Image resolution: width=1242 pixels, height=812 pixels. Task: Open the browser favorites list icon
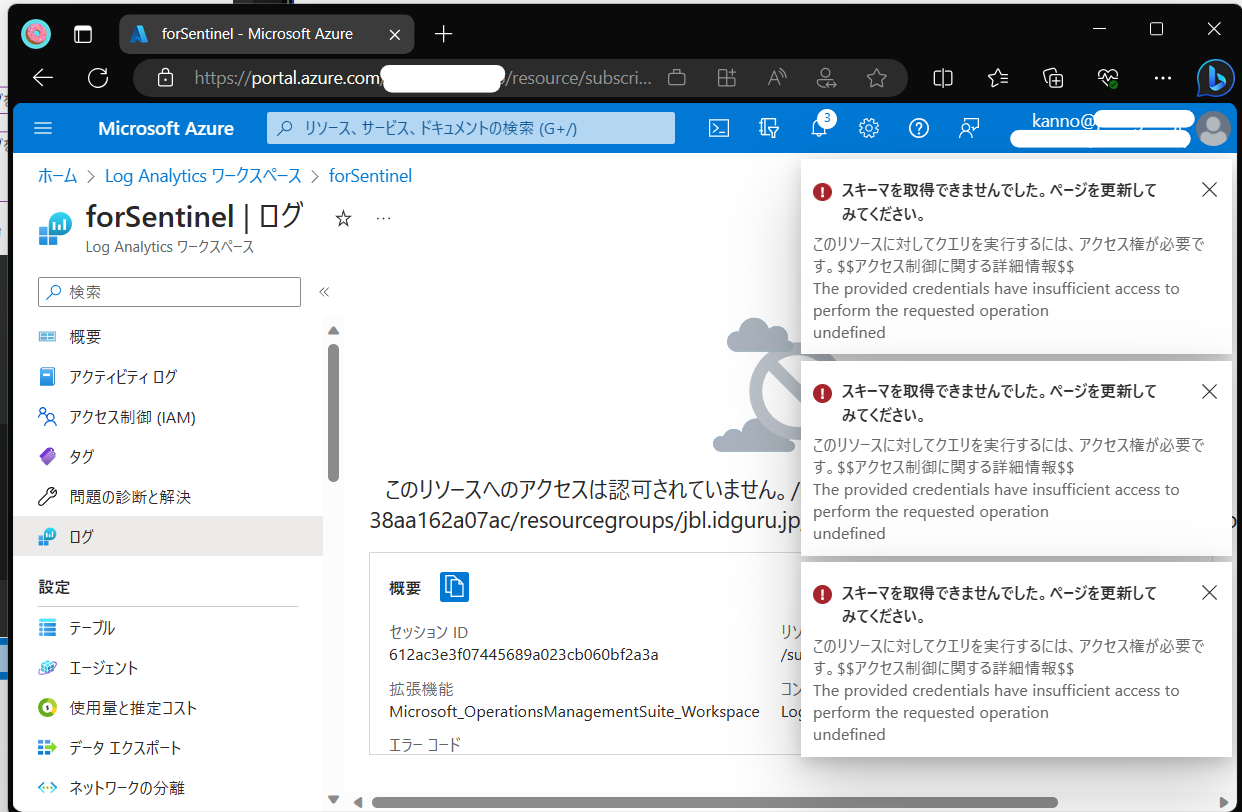point(997,78)
